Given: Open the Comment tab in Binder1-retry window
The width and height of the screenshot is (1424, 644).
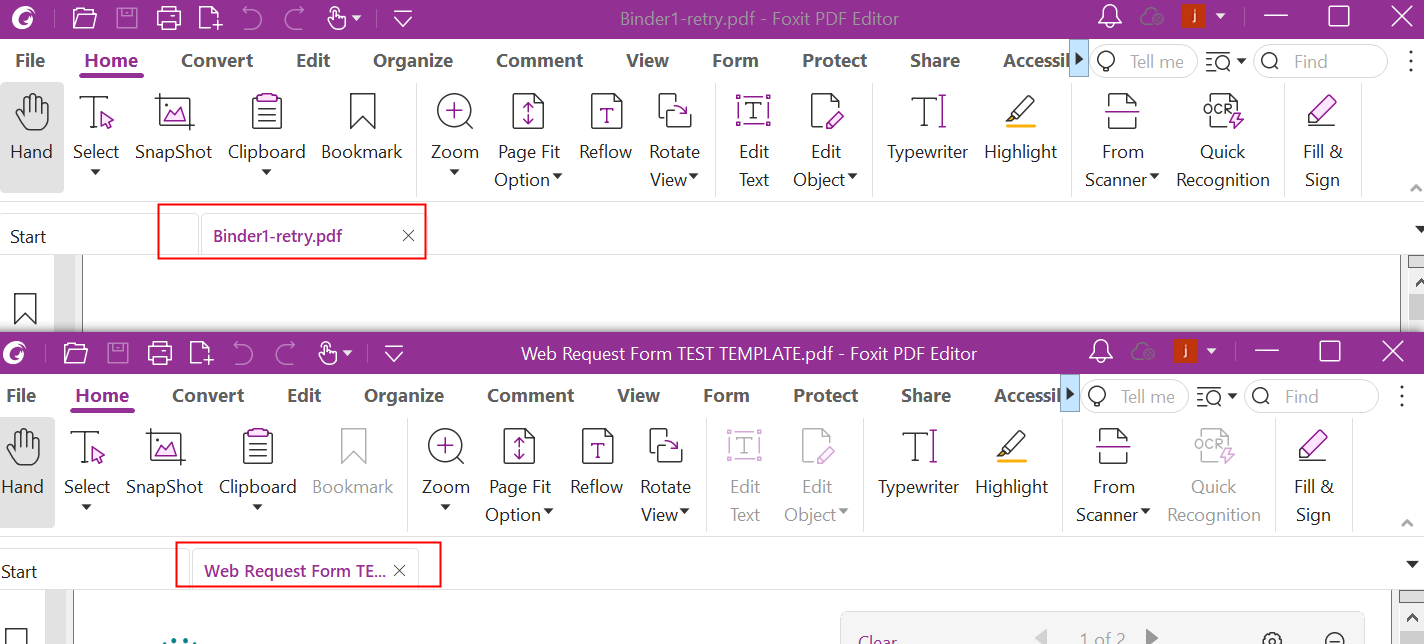Looking at the screenshot, I should pyautogui.click(x=539, y=61).
